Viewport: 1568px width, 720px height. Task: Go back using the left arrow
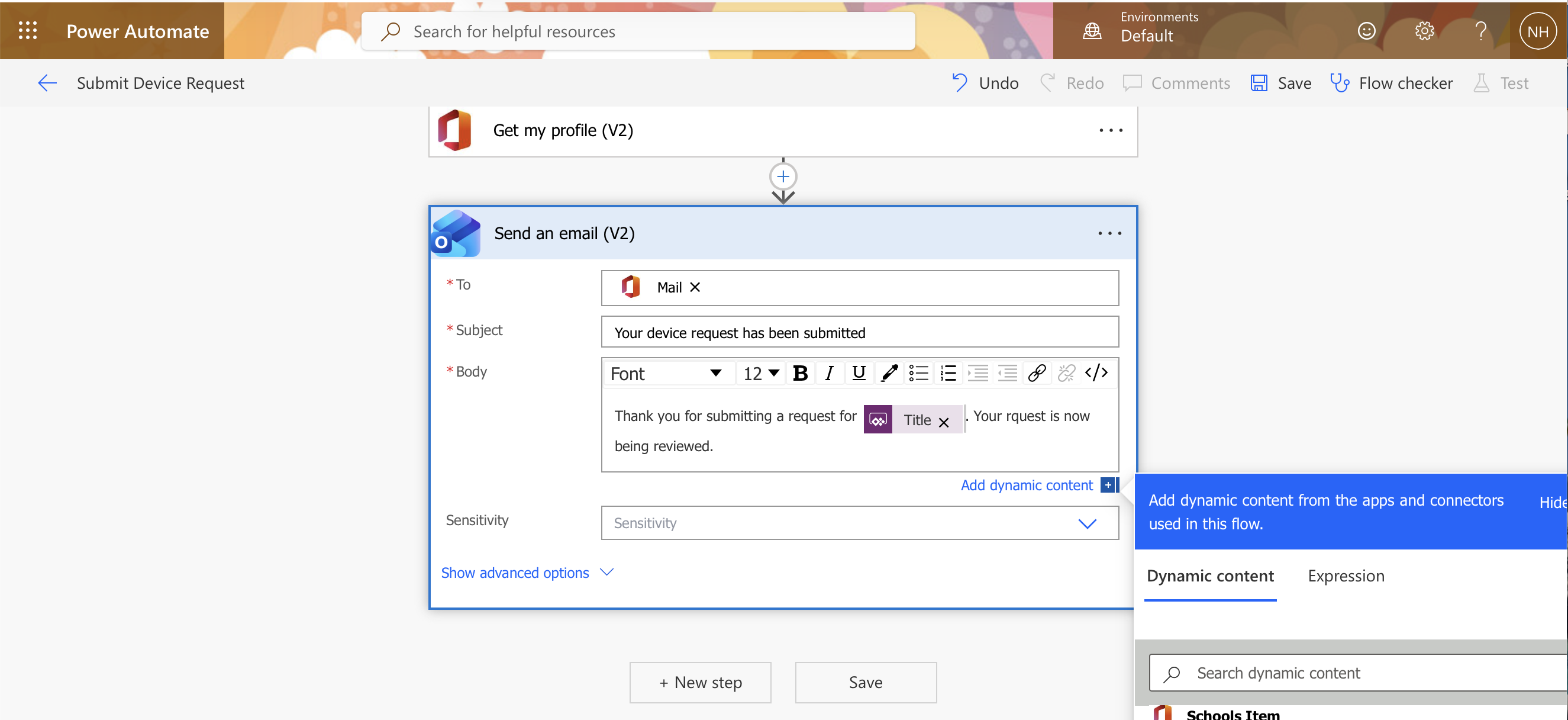click(47, 83)
